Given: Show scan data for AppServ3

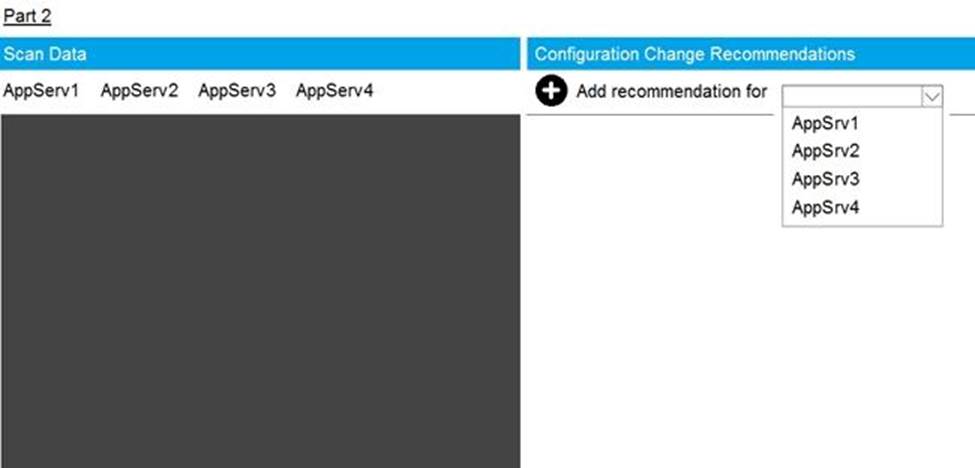Looking at the screenshot, I should pyautogui.click(x=237, y=92).
